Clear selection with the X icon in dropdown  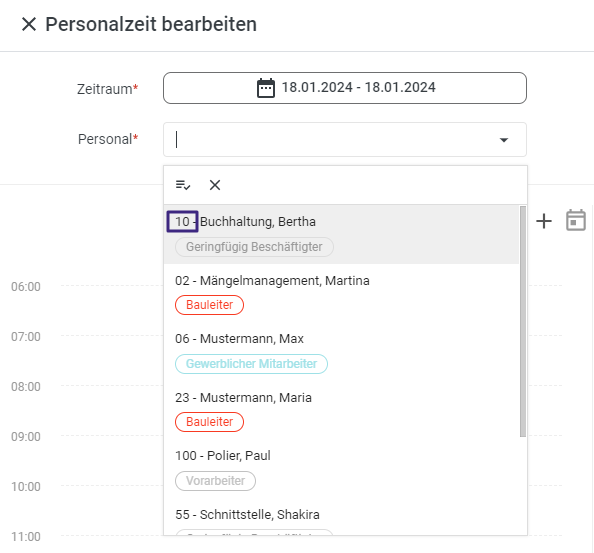(x=215, y=185)
